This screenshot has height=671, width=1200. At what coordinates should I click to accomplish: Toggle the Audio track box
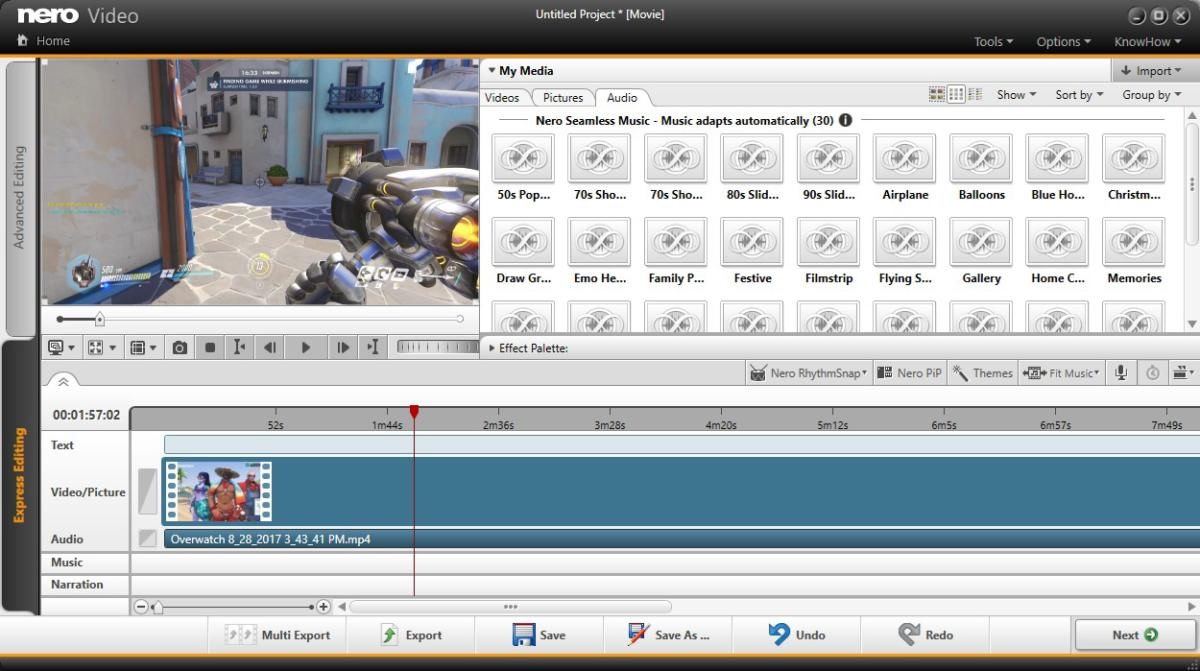[148, 538]
